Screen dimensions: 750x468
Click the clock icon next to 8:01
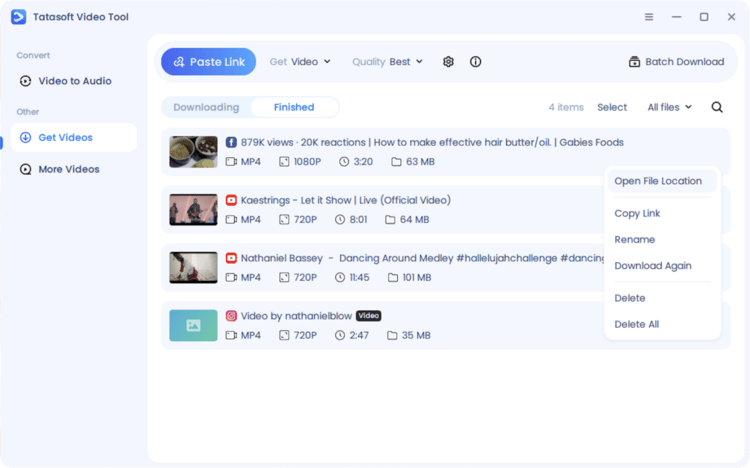(340, 220)
